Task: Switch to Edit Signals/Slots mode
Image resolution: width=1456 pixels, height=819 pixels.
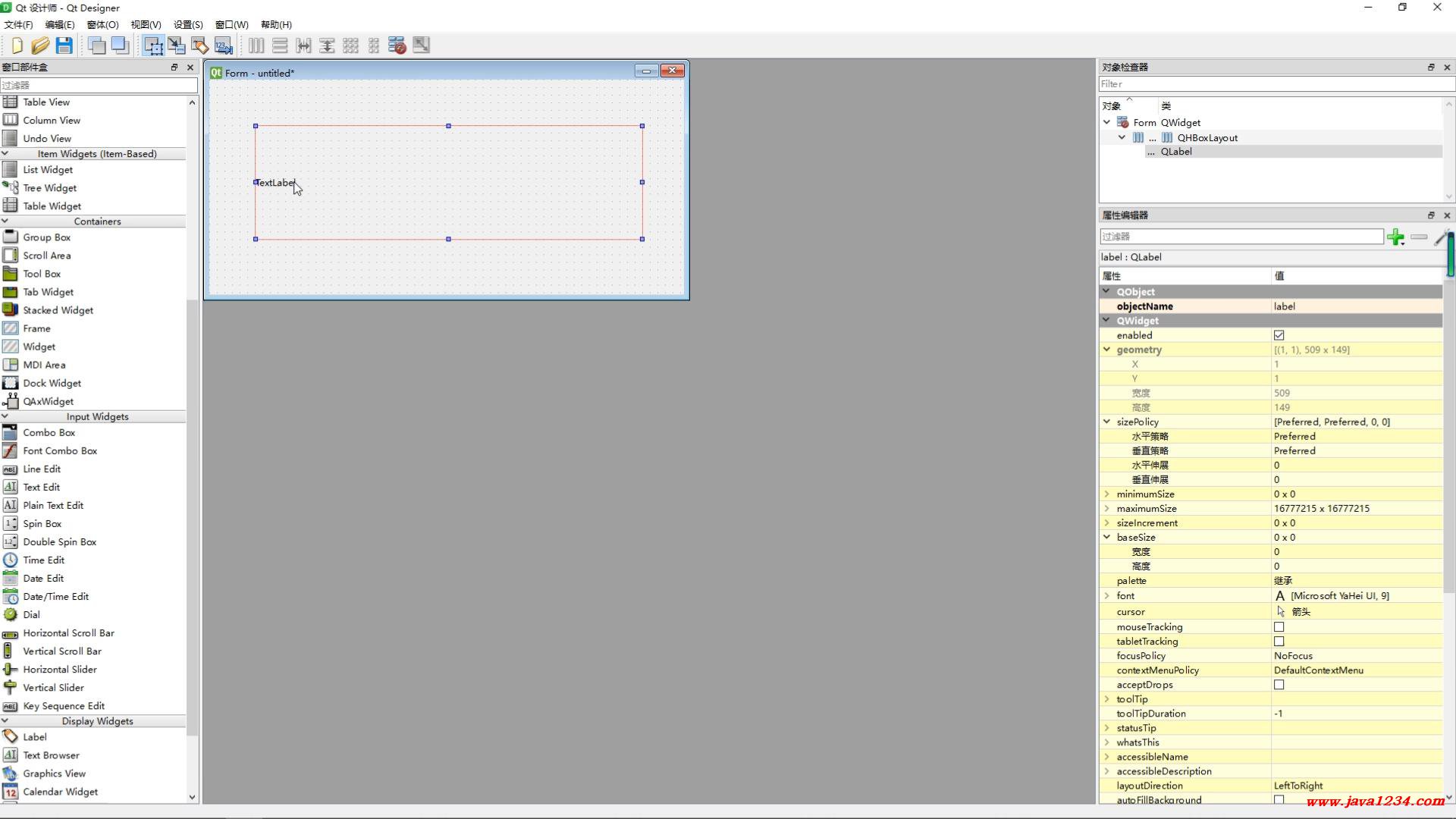Action: pyautogui.click(x=177, y=45)
